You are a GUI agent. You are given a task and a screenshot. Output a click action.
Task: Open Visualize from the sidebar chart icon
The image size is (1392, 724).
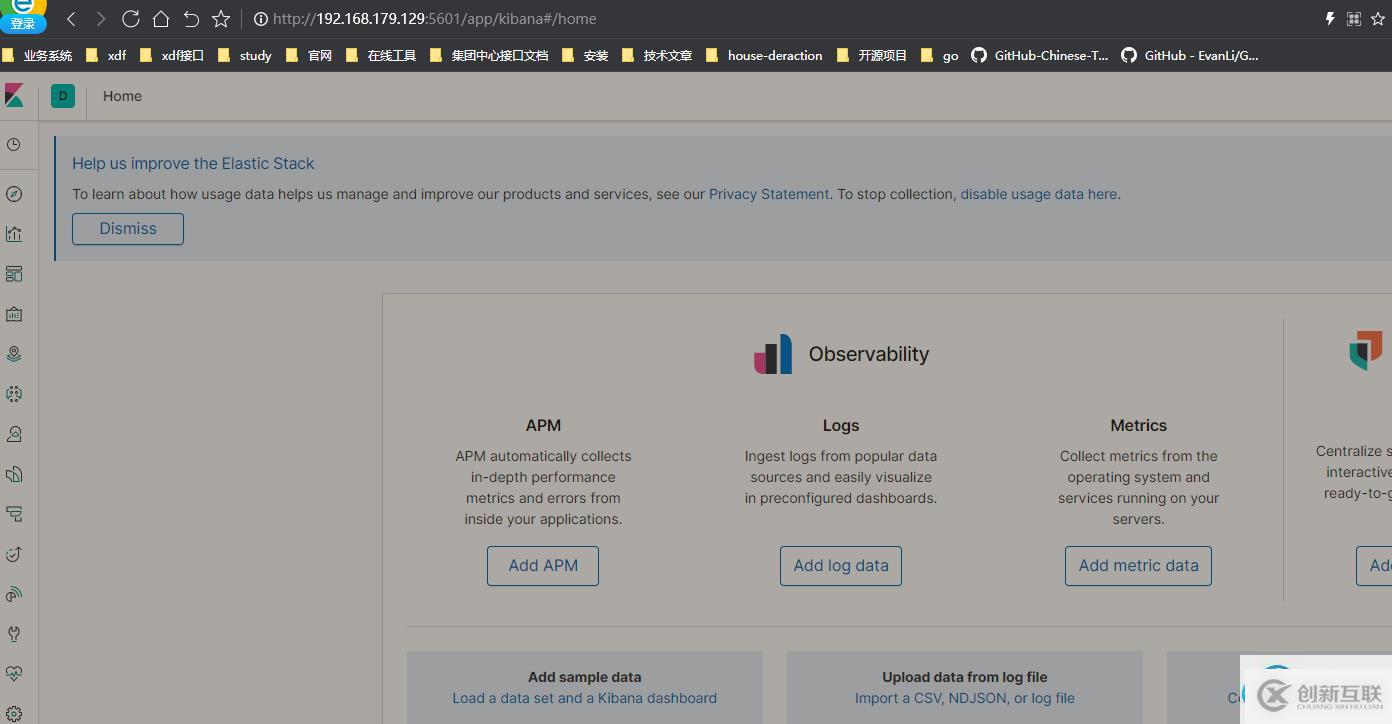(x=14, y=234)
